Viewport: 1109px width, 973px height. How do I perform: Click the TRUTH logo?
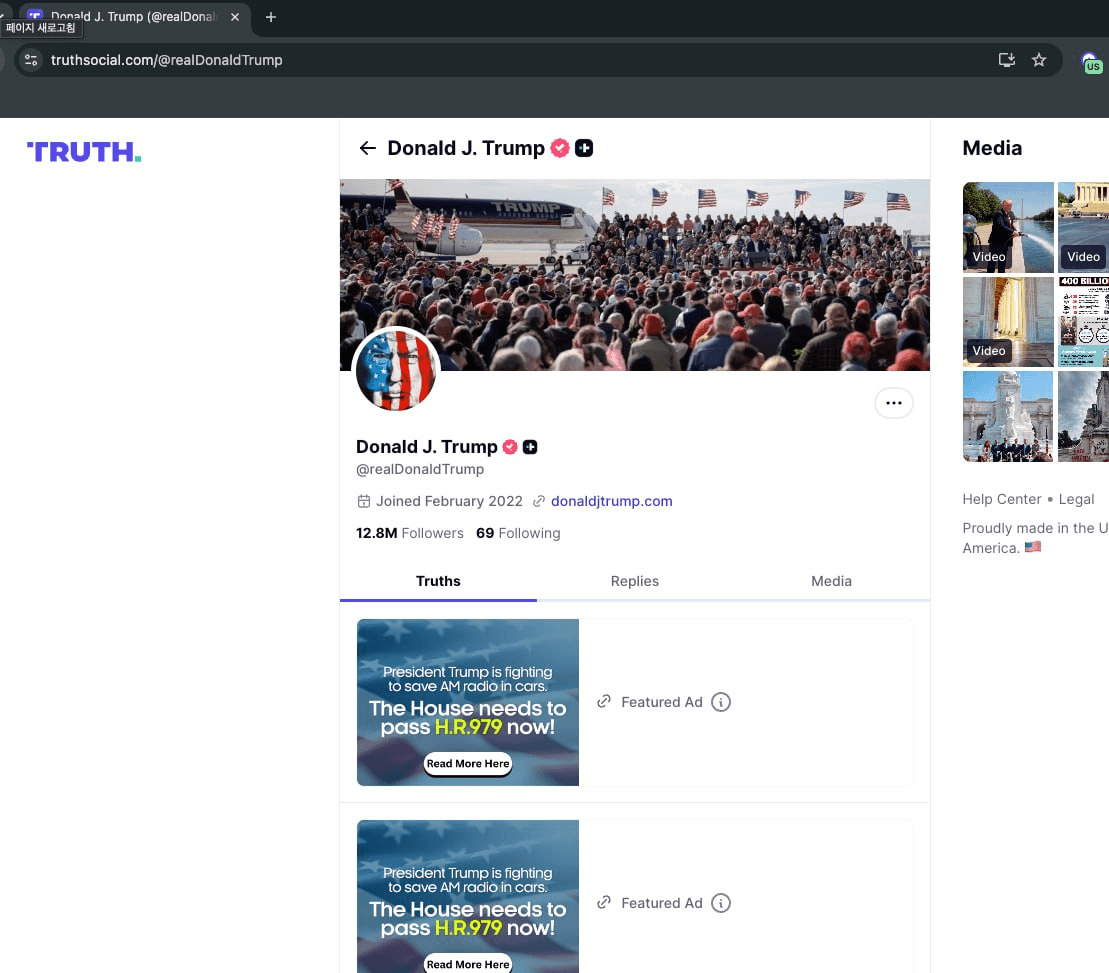(x=84, y=152)
